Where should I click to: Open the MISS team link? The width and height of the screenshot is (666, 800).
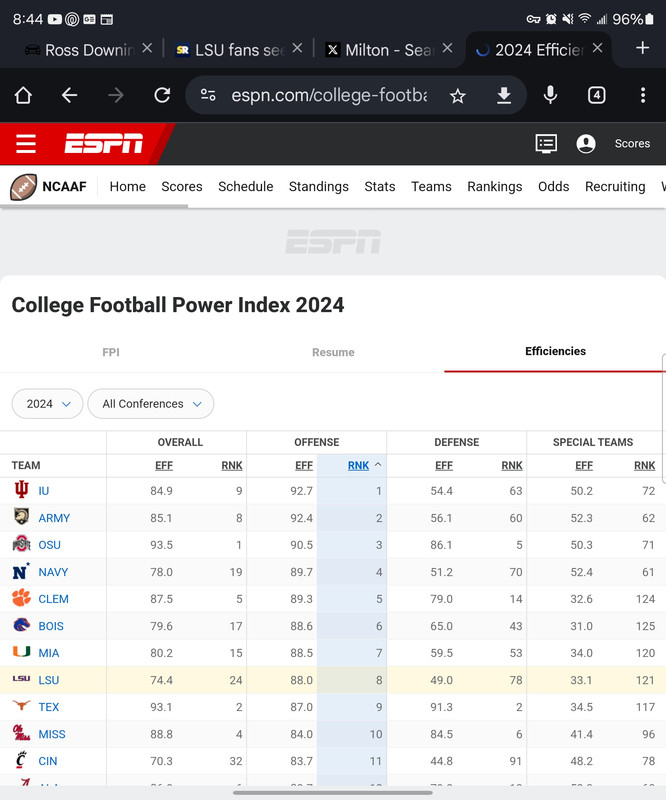[52, 734]
